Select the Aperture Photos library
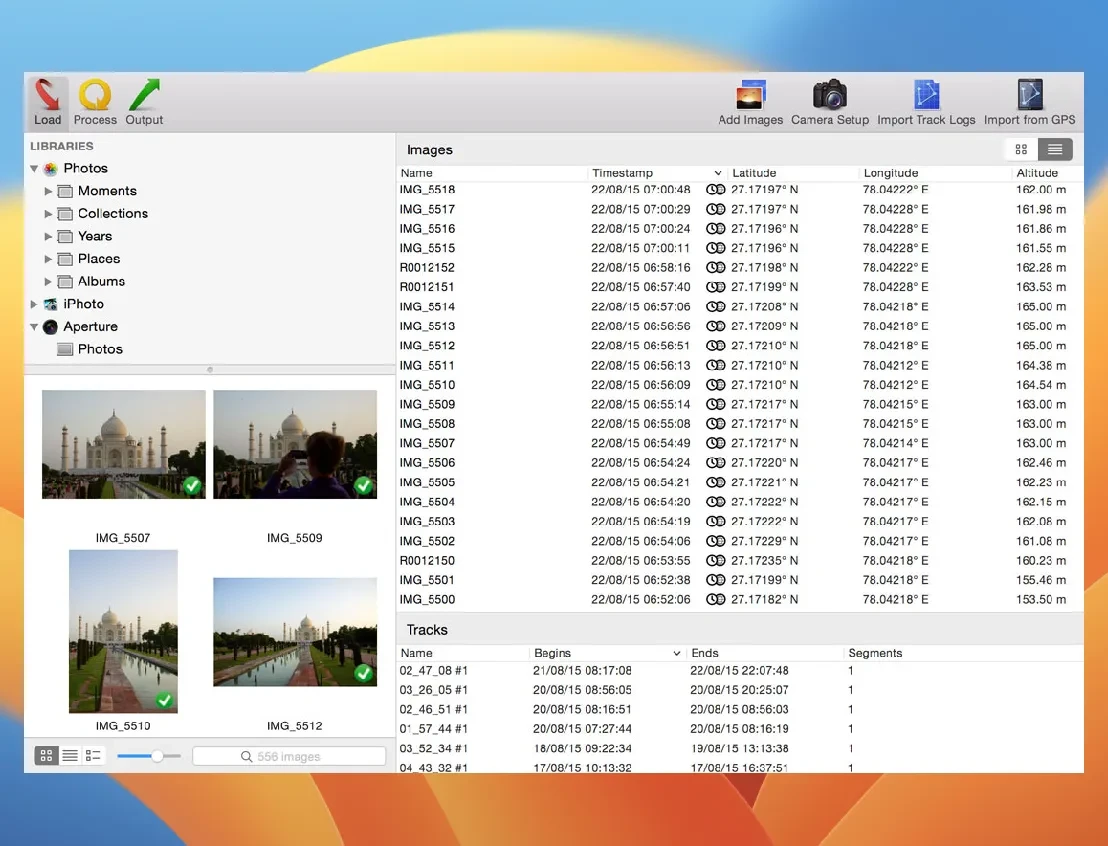The width and height of the screenshot is (1108, 846). click(99, 349)
